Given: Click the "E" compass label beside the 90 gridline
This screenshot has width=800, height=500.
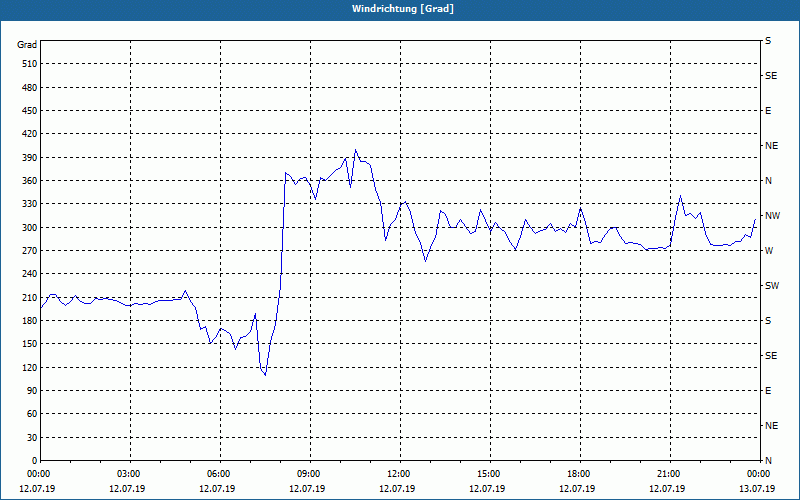Looking at the screenshot, I should [768, 391].
